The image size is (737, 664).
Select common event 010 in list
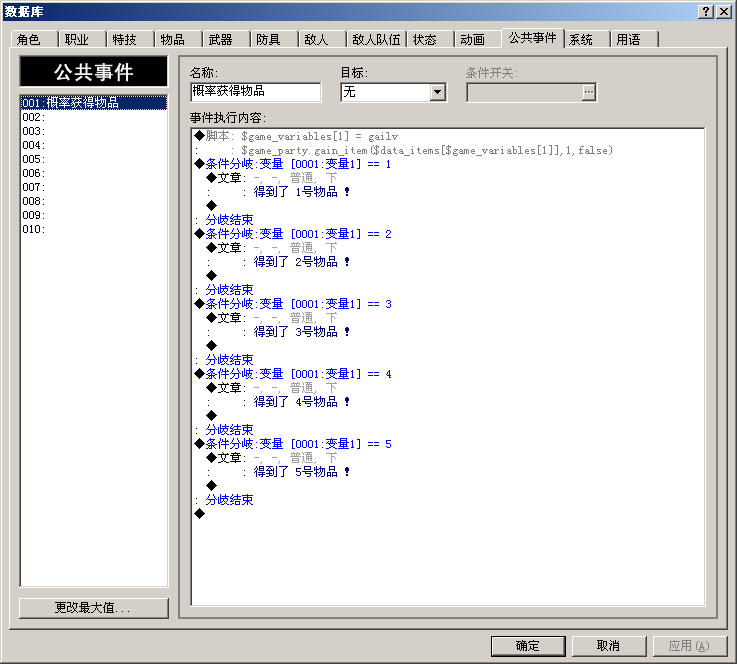pos(94,229)
